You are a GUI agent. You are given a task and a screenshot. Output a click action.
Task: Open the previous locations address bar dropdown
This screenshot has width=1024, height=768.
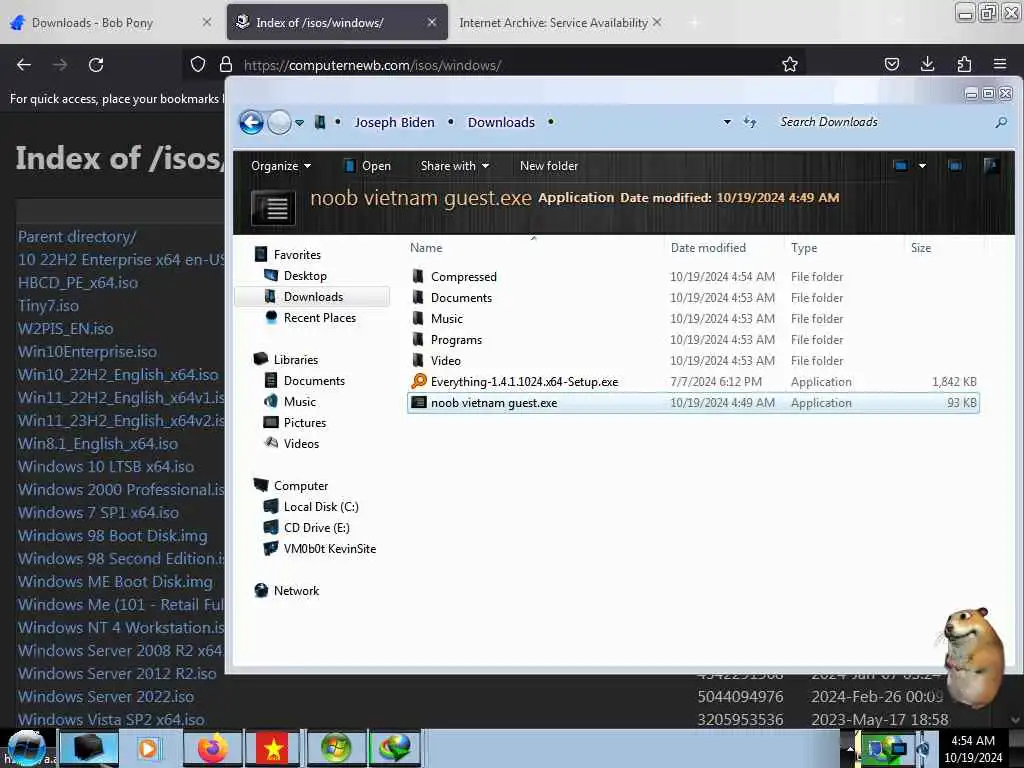coord(727,122)
